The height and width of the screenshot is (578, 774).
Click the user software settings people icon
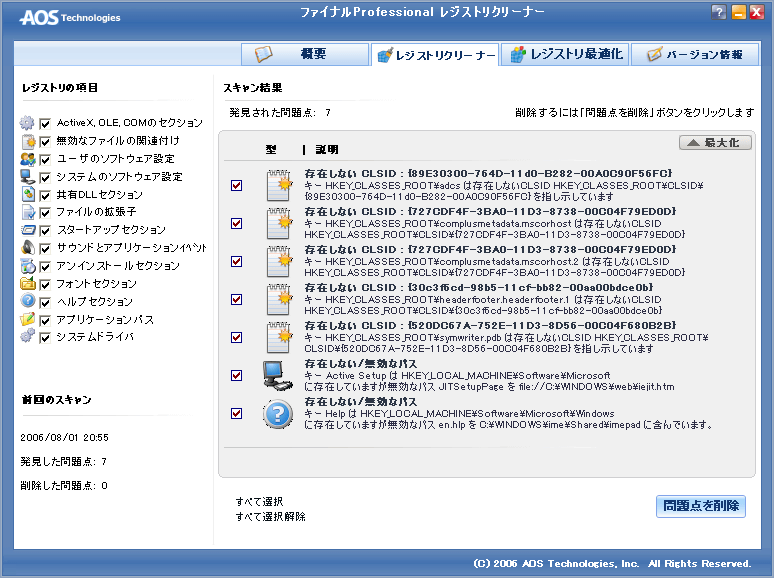click(x=28, y=159)
